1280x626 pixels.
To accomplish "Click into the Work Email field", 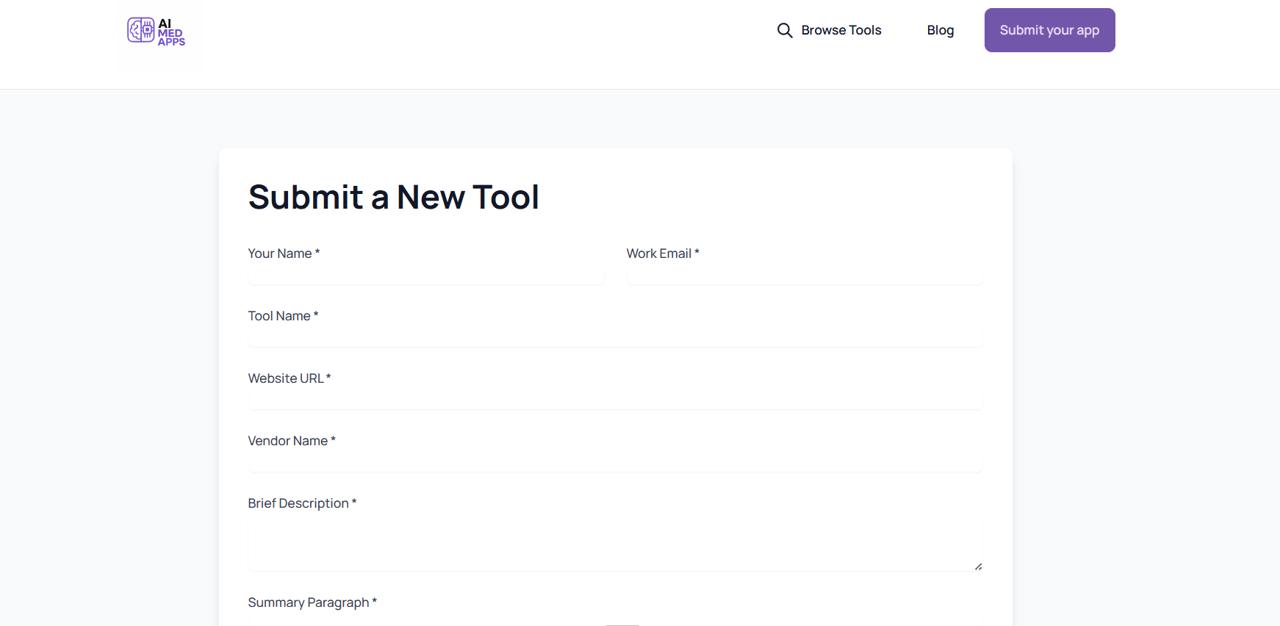I will tap(804, 275).
